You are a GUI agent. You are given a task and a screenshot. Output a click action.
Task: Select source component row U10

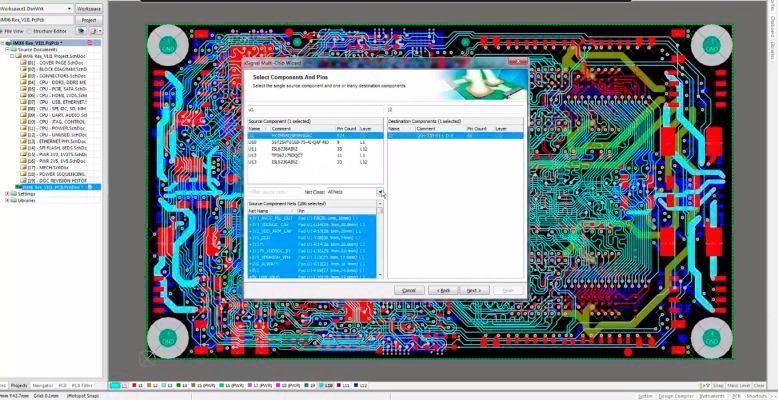315,142
